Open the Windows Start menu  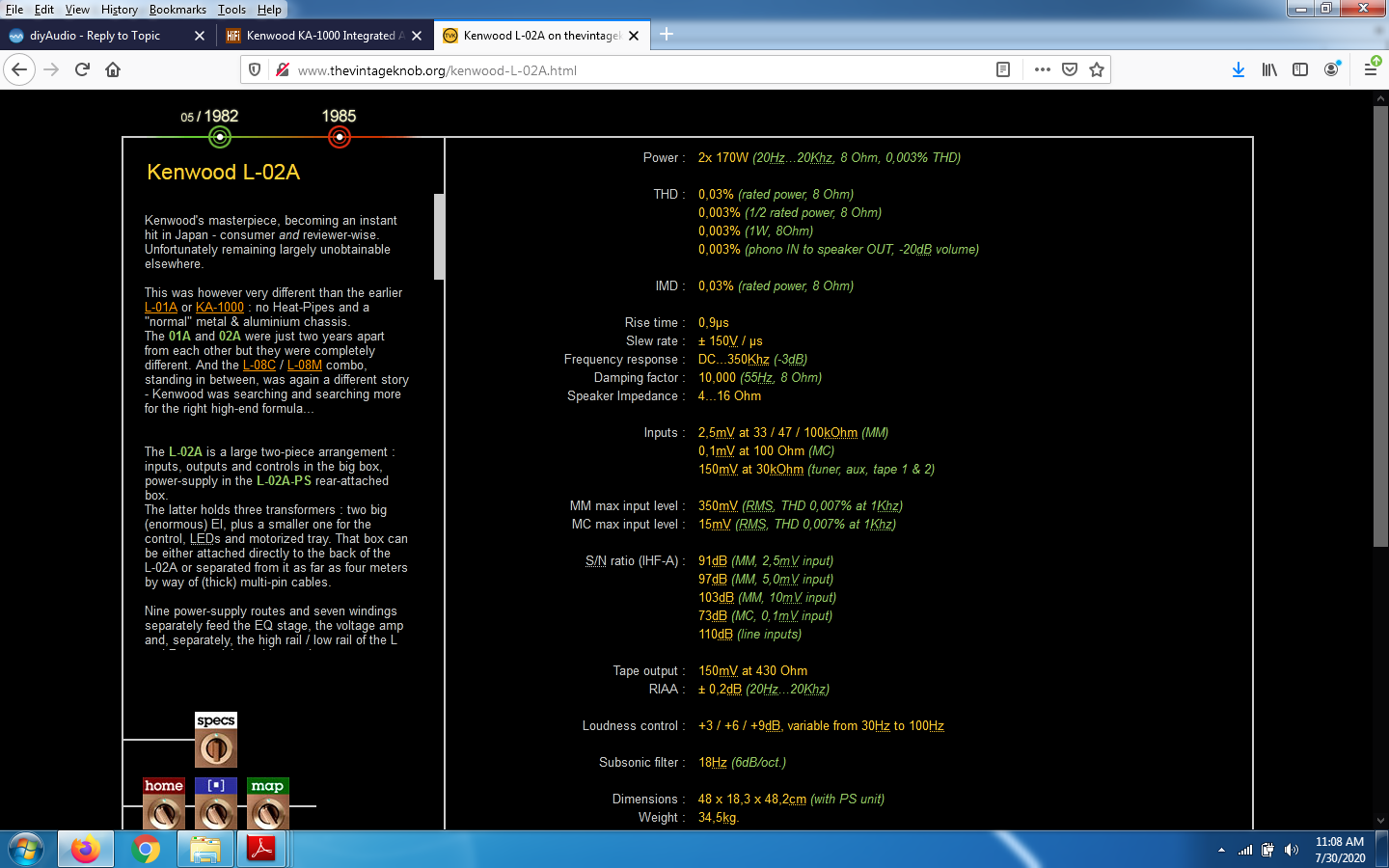click(26, 850)
